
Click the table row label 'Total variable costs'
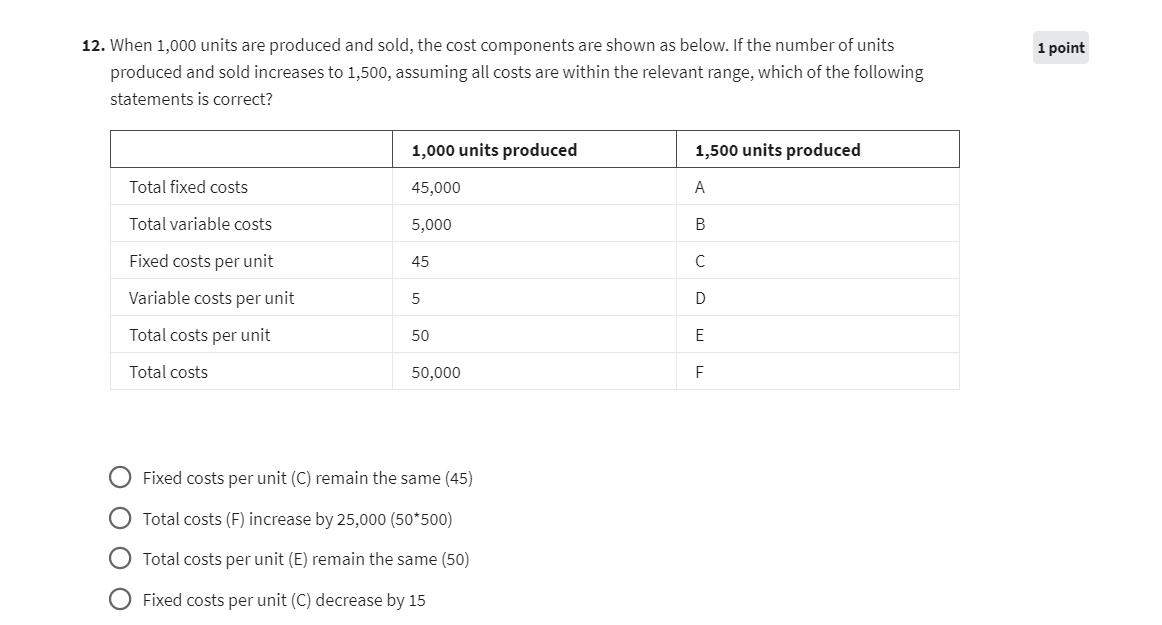(200, 223)
